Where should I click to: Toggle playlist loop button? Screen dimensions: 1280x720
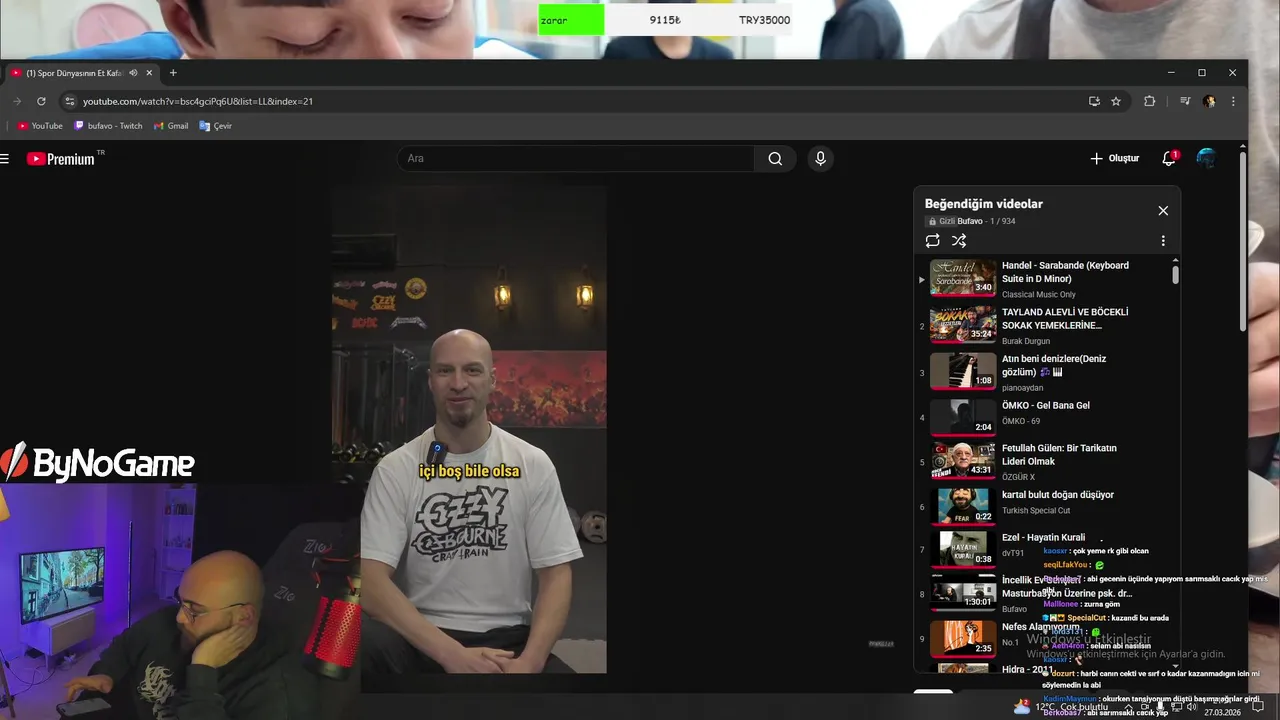click(x=932, y=240)
